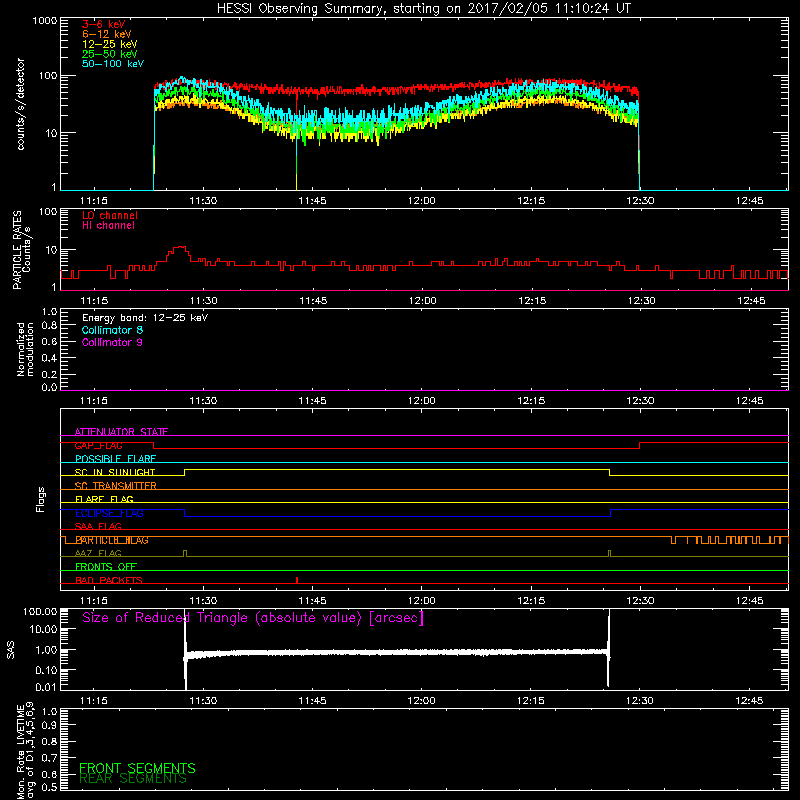Click the 'Energy band: 12-25 keV' text
The height and width of the screenshot is (800, 800).
click(145, 318)
